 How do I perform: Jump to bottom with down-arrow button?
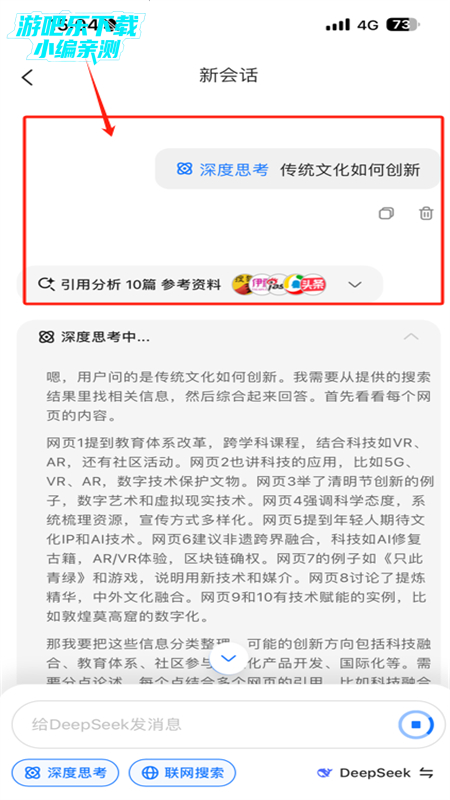(x=228, y=658)
